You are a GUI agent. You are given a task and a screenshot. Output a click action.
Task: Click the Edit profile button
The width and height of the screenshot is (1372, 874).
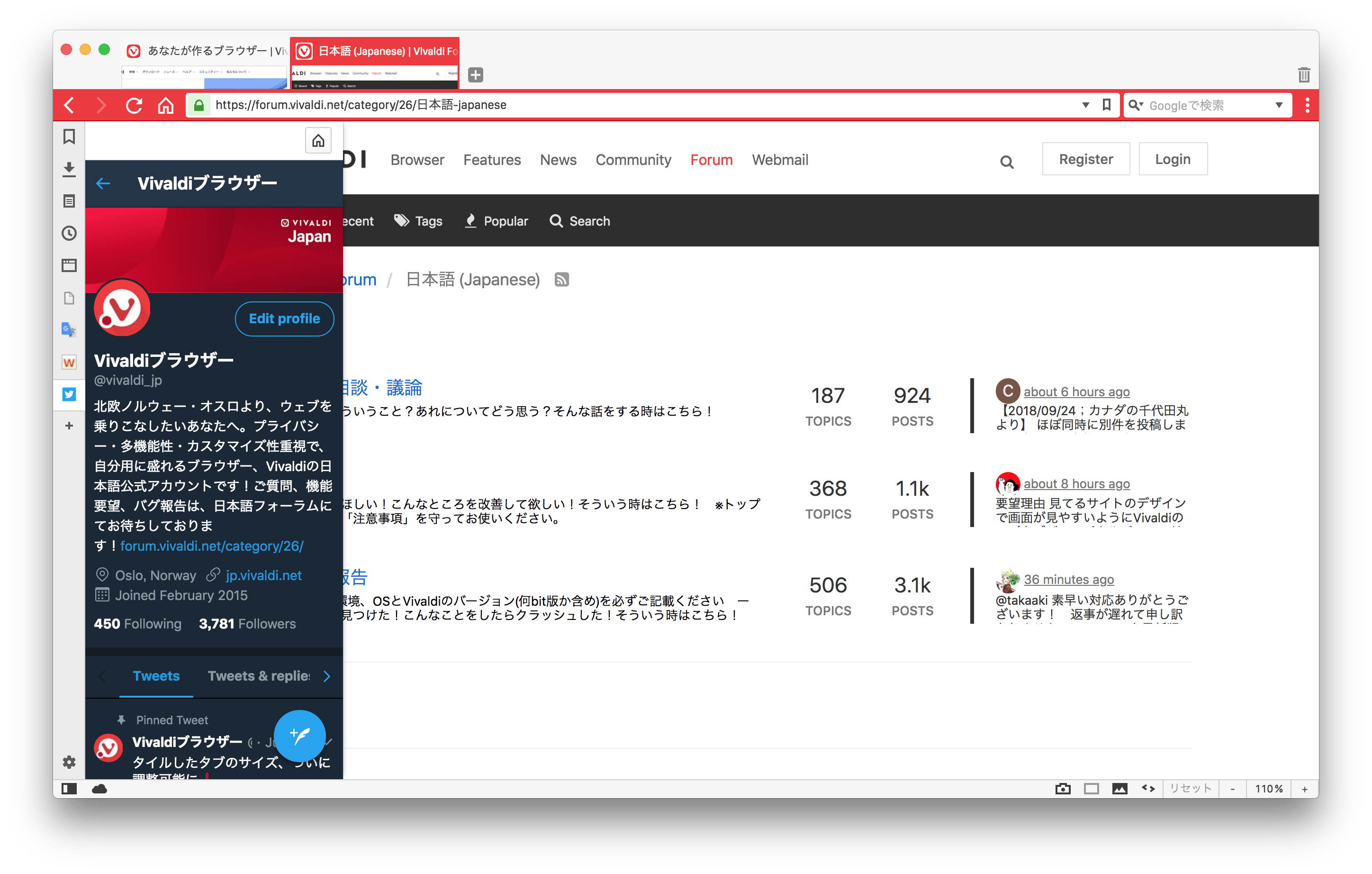(x=284, y=319)
